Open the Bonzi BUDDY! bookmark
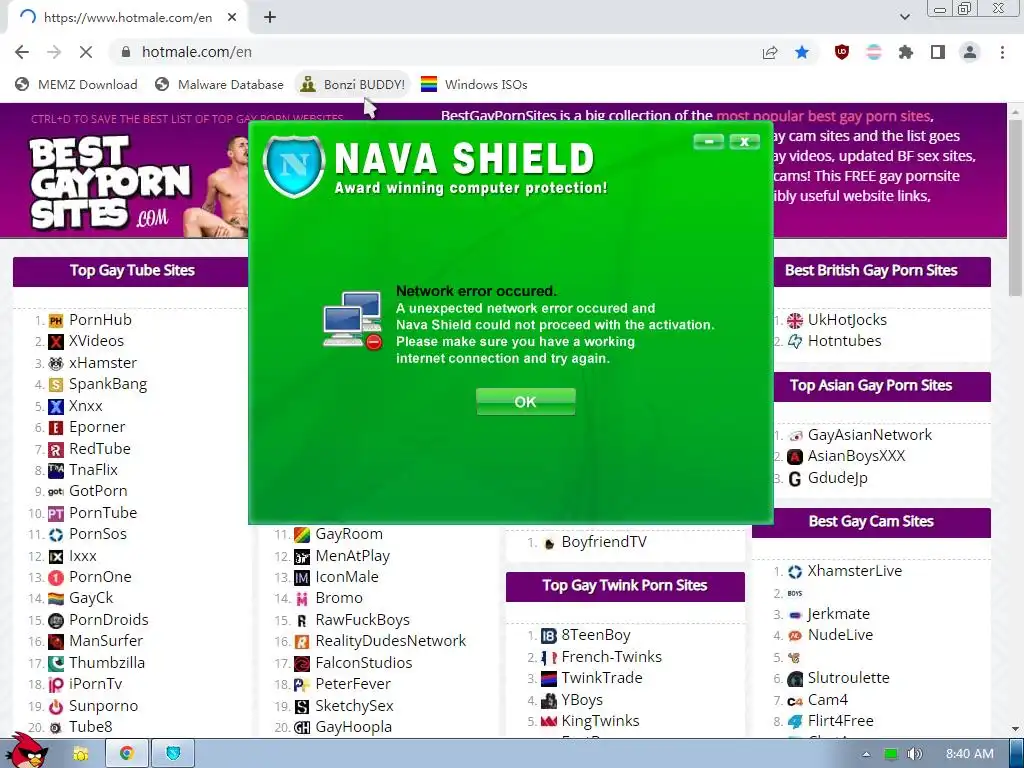This screenshot has width=1024, height=768. click(x=353, y=84)
